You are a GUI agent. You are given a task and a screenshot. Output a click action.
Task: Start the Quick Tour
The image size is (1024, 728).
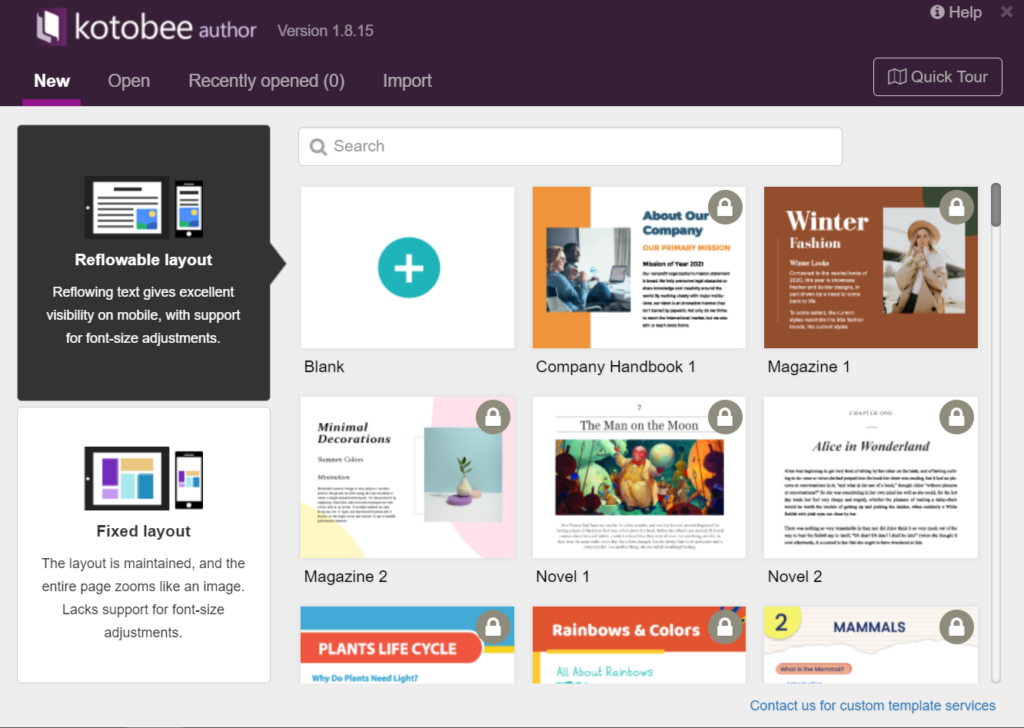(937, 76)
